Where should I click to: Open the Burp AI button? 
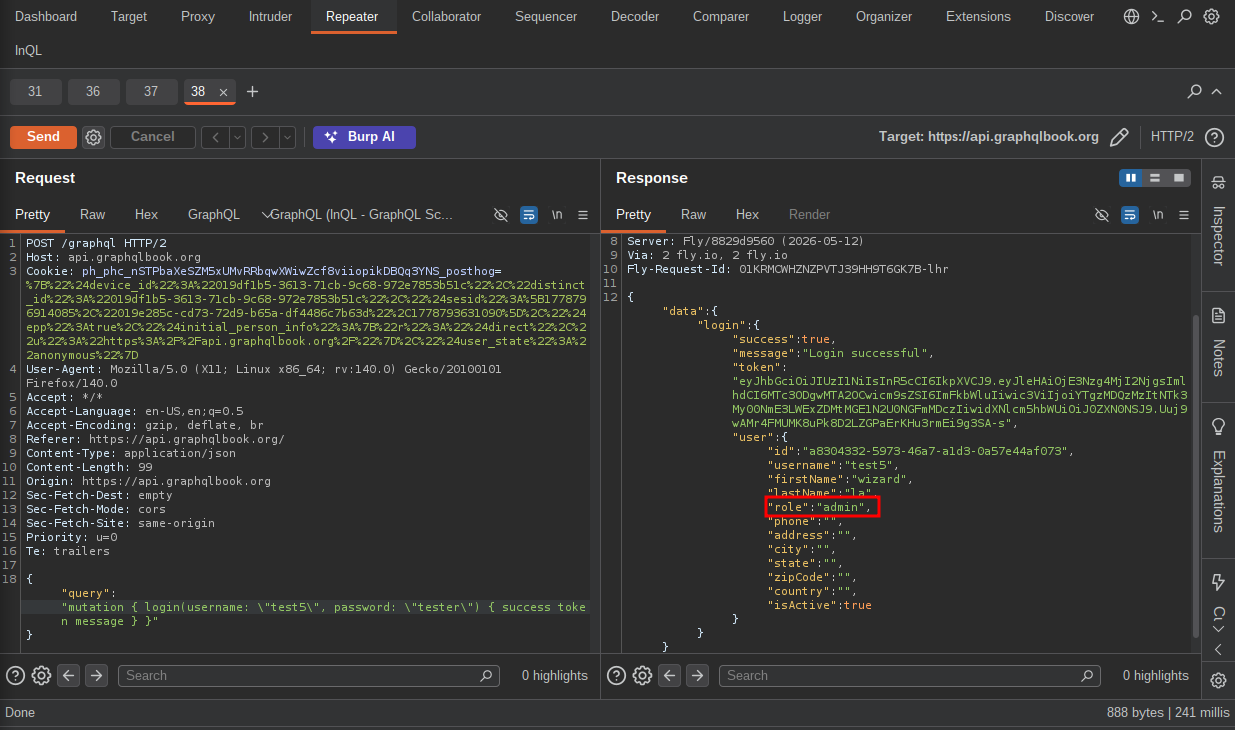(x=364, y=137)
